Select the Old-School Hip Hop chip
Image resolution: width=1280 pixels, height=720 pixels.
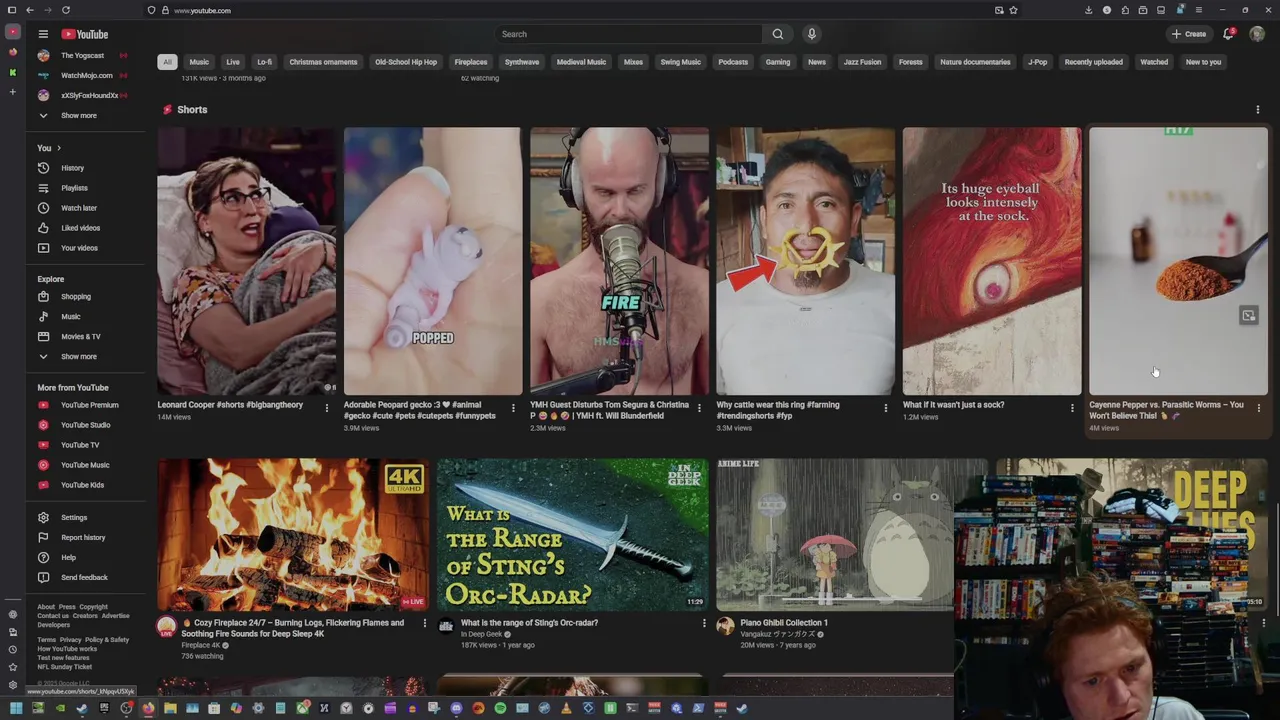coord(406,62)
